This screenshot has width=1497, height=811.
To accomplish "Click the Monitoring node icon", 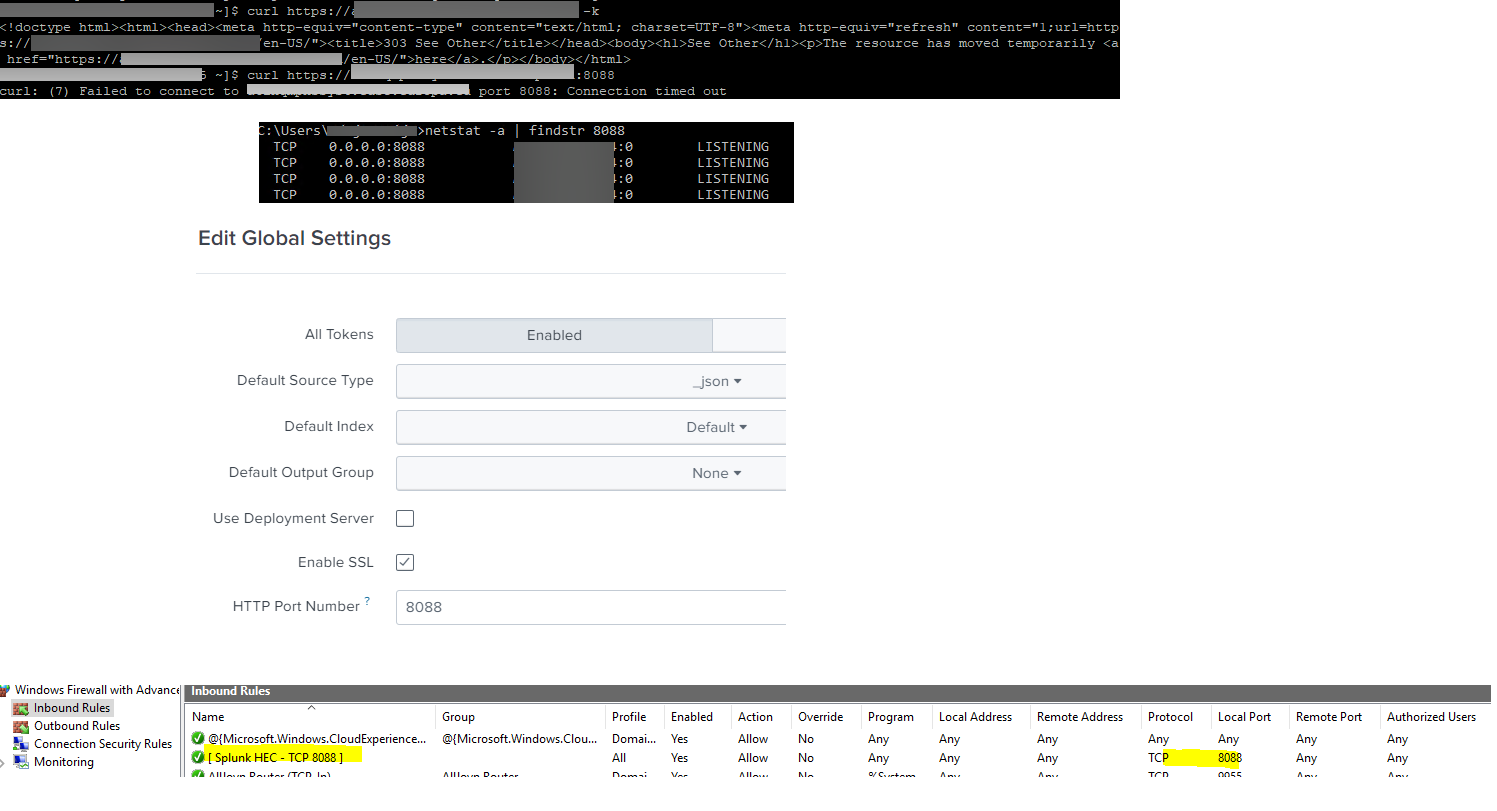I will (20, 762).
